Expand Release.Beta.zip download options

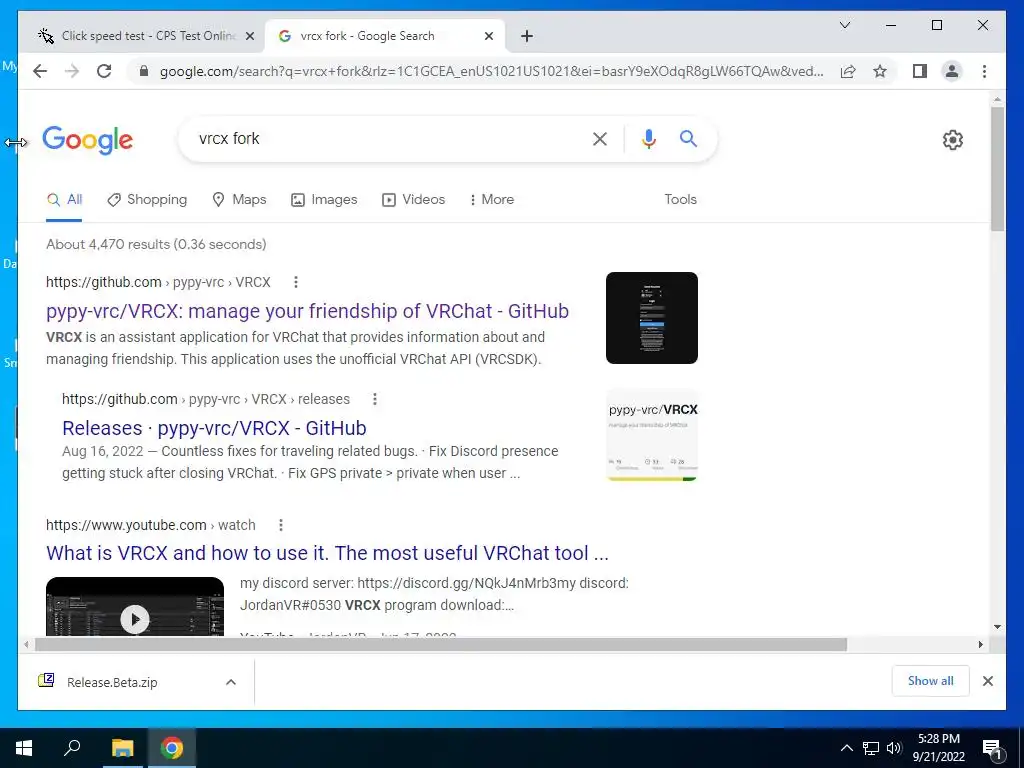click(x=231, y=682)
